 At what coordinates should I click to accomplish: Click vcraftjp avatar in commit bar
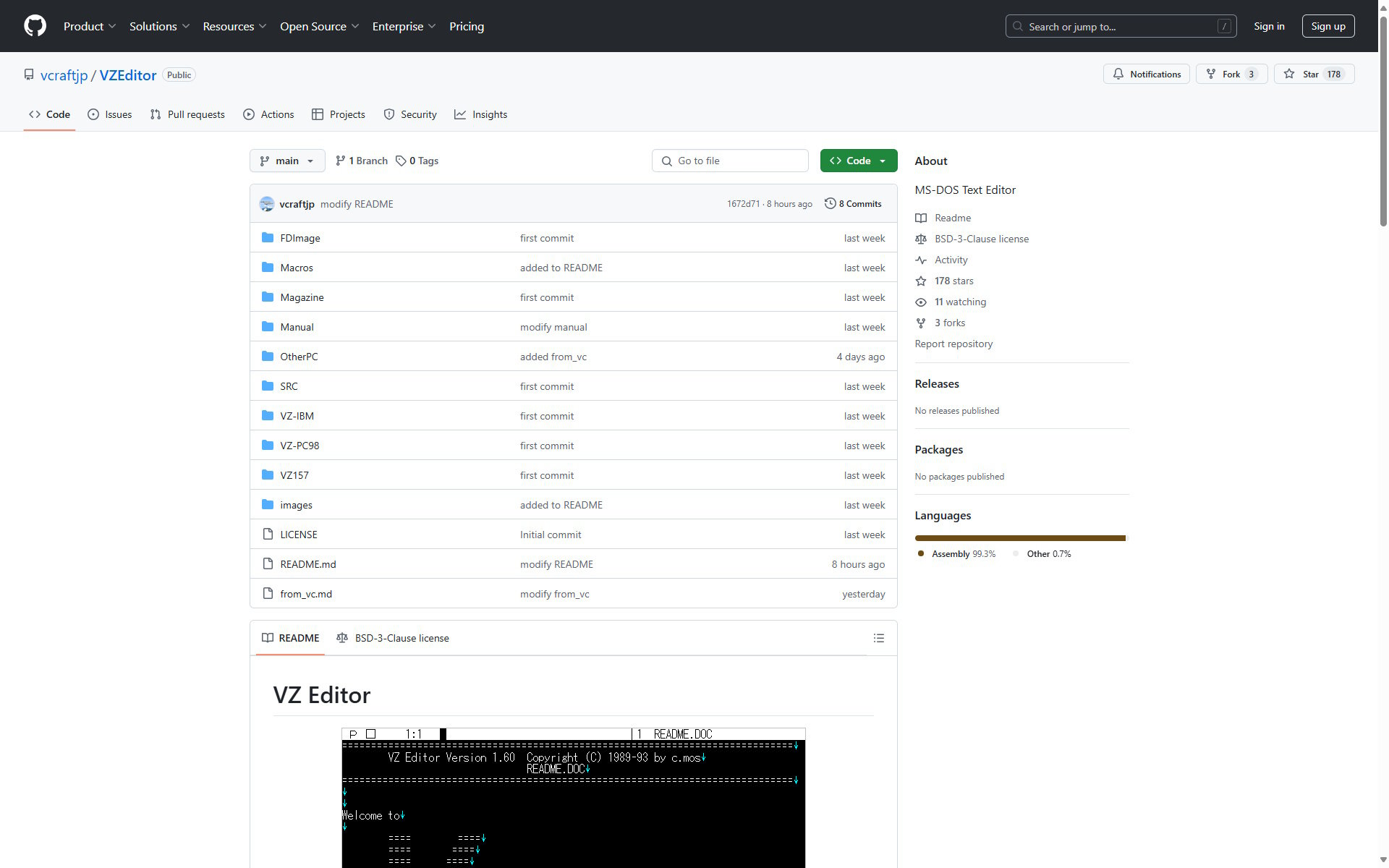pyautogui.click(x=267, y=204)
